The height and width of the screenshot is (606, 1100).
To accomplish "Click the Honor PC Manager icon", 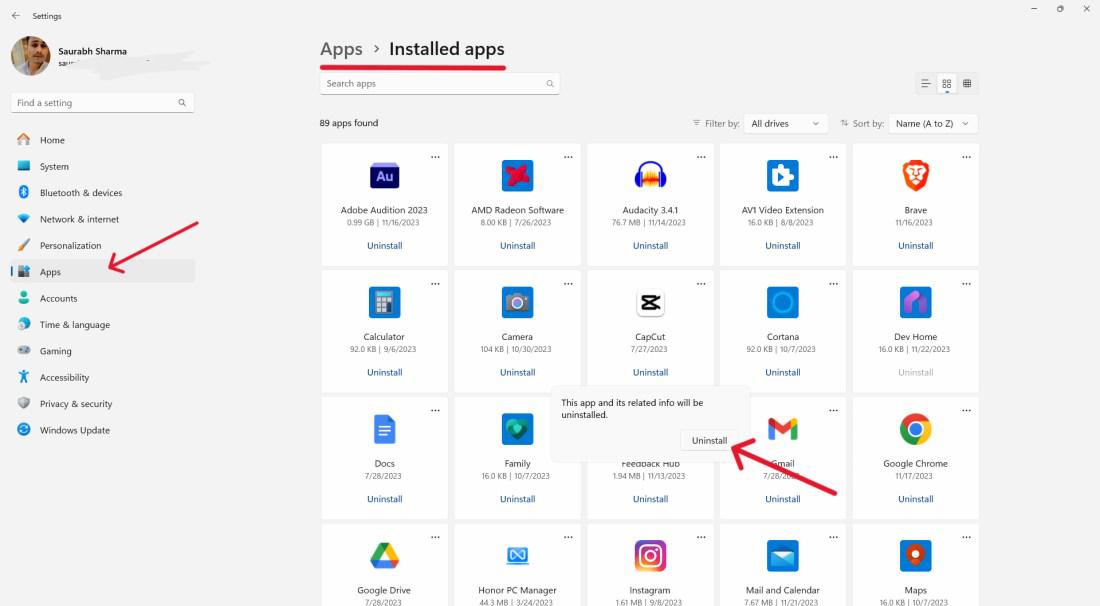I will (x=518, y=556).
